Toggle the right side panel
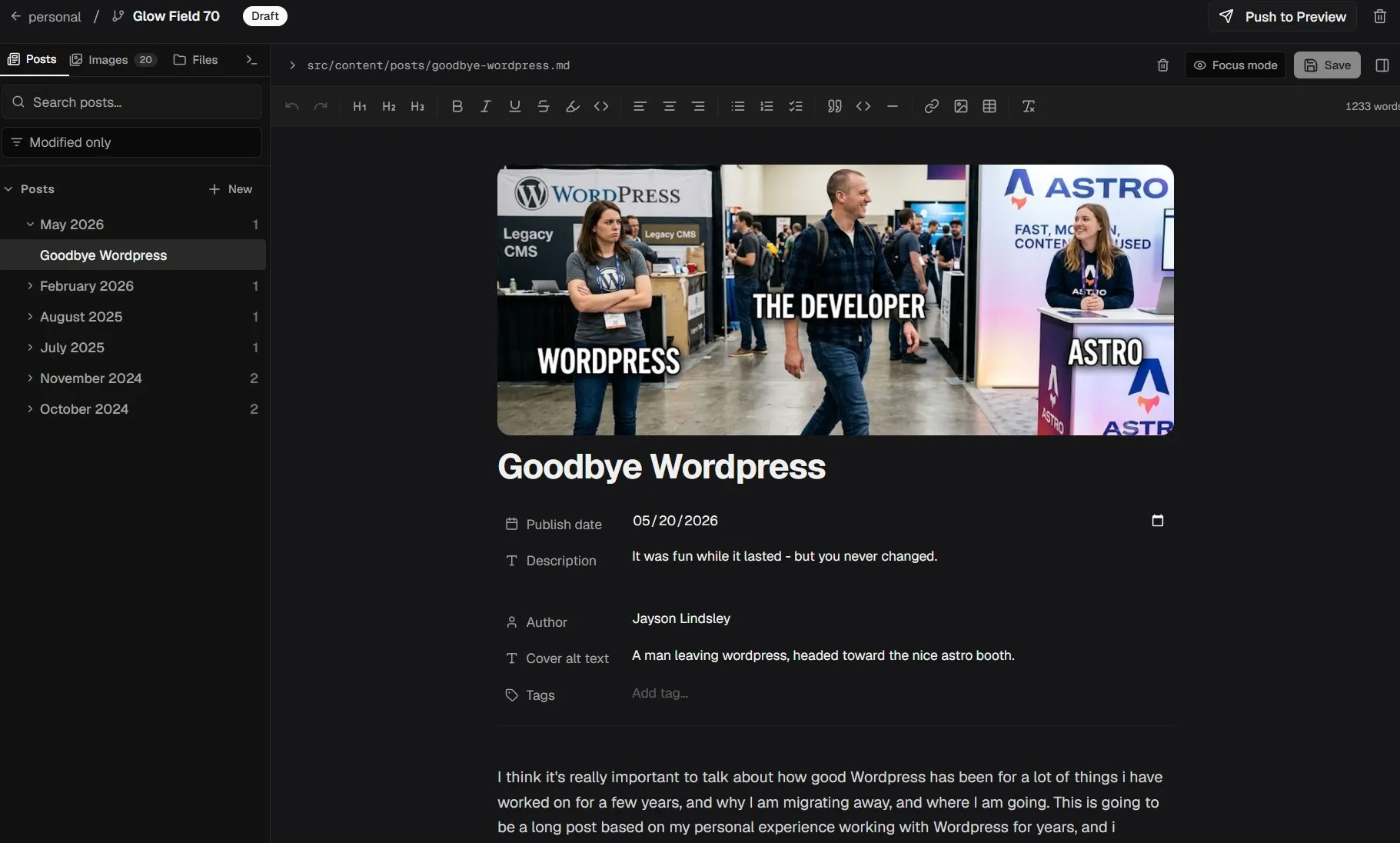 (1382, 65)
